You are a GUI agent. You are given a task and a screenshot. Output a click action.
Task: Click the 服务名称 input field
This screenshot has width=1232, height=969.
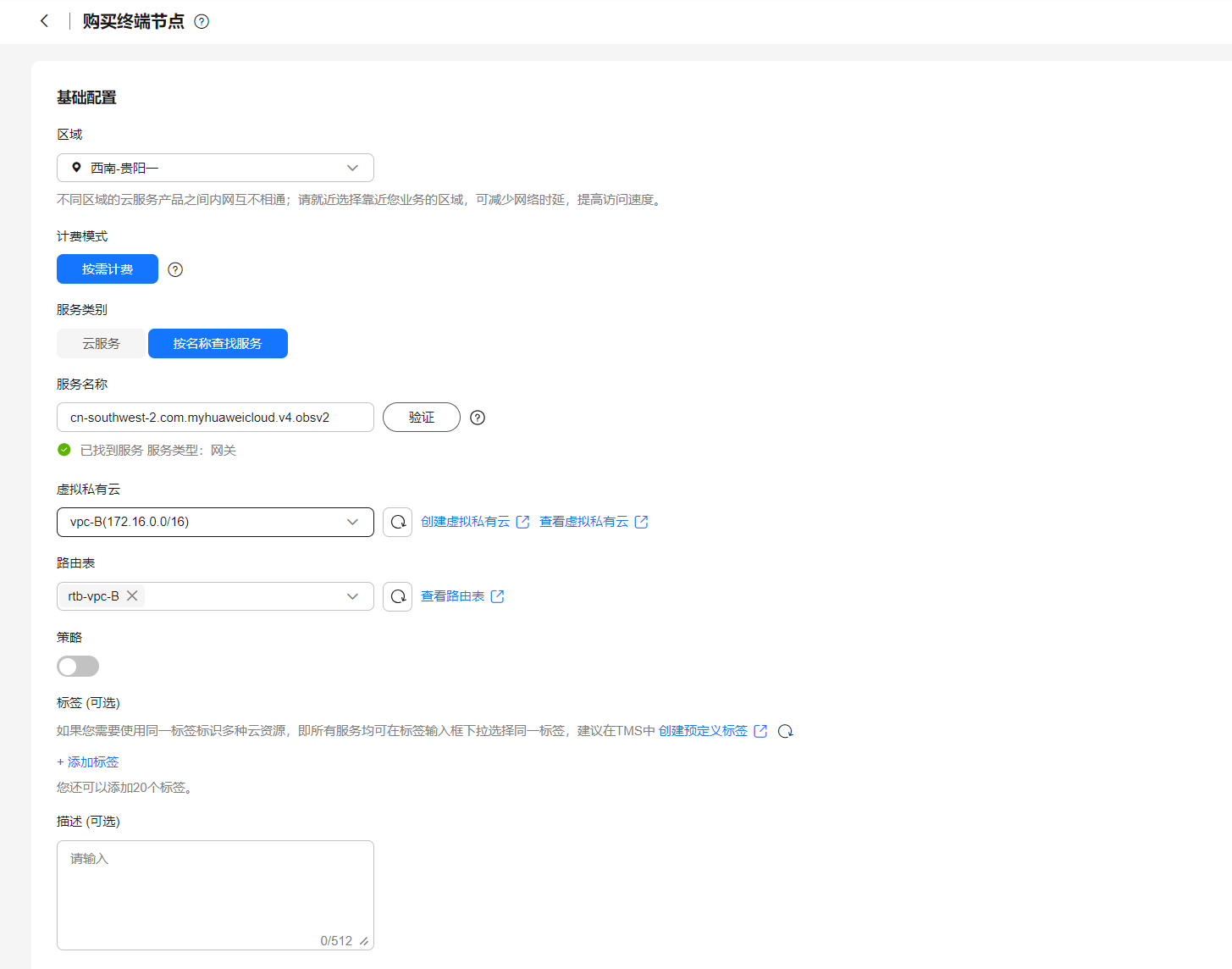point(215,417)
